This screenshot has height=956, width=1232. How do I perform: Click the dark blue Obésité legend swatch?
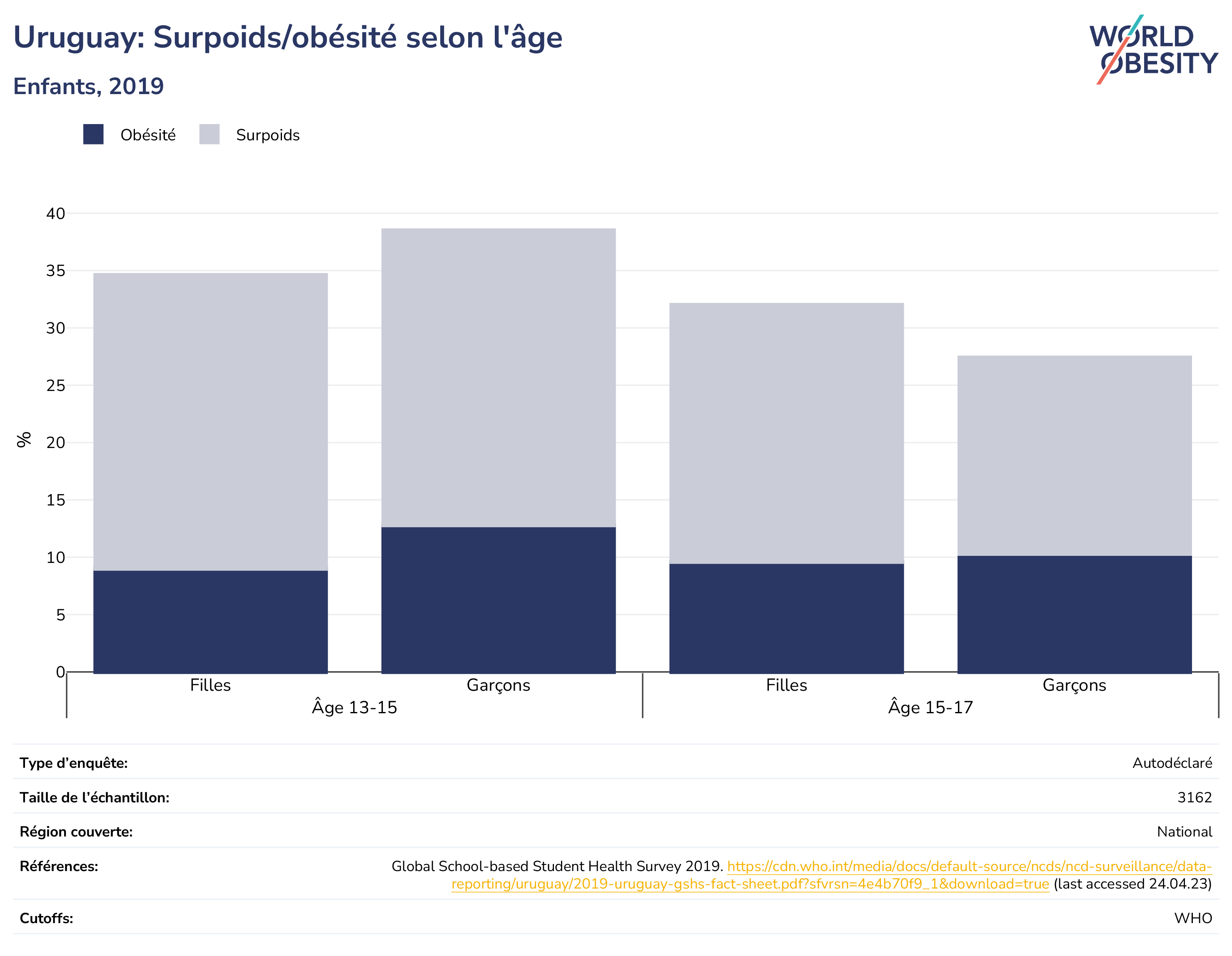point(93,134)
